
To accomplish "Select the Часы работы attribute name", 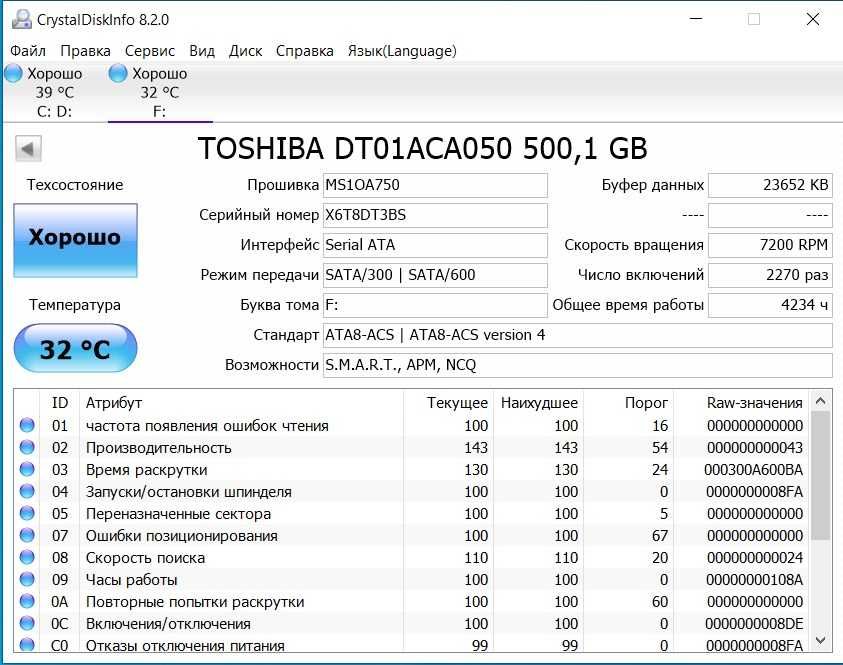I will tap(131, 580).
